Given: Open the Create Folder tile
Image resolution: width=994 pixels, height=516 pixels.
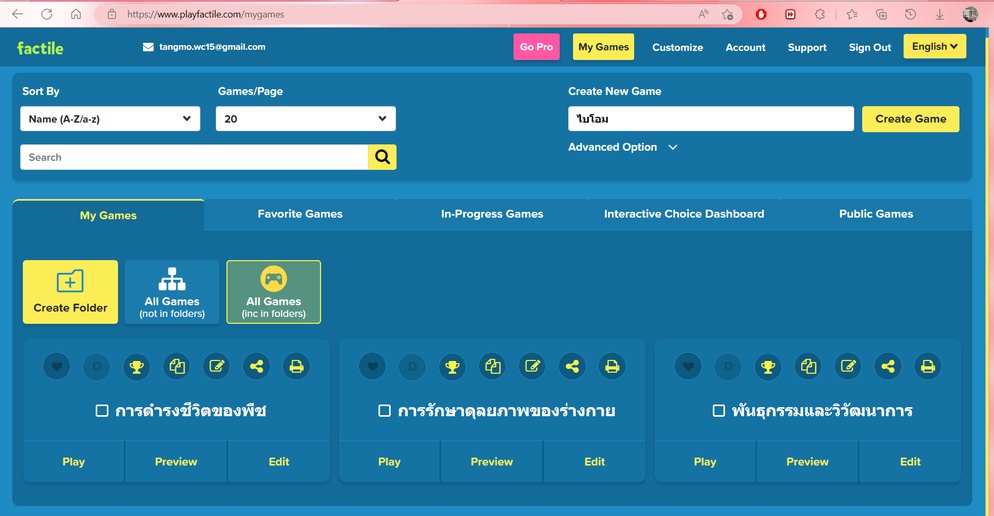Looking at the screenshot, I should 70,292.
